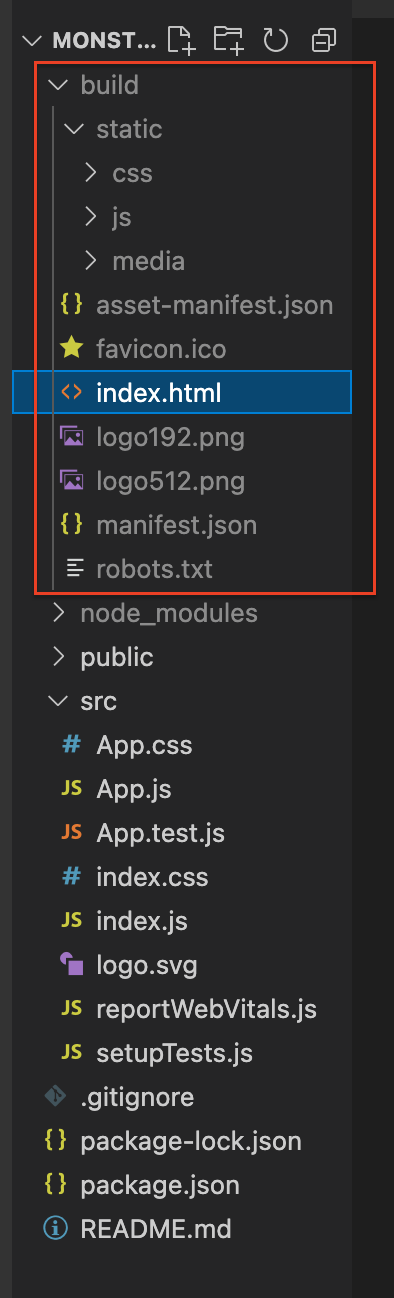Open App.test.js file name
This screenshot has width=394, height=1298.
161,834
